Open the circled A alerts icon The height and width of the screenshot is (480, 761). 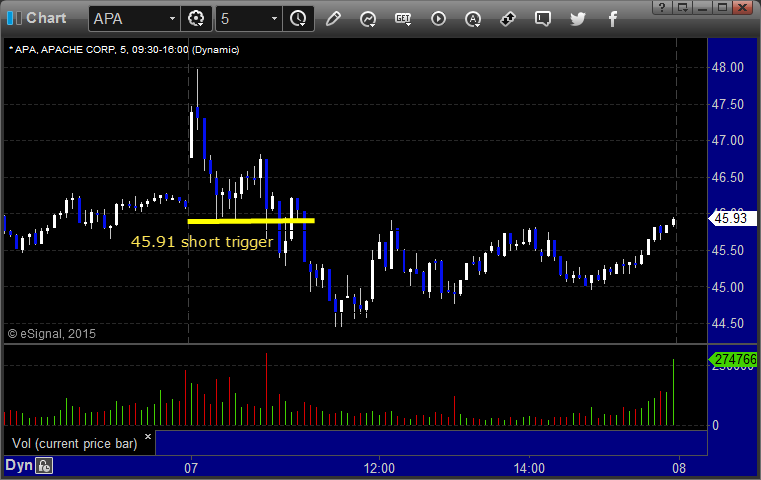click(x=473, y=19)
